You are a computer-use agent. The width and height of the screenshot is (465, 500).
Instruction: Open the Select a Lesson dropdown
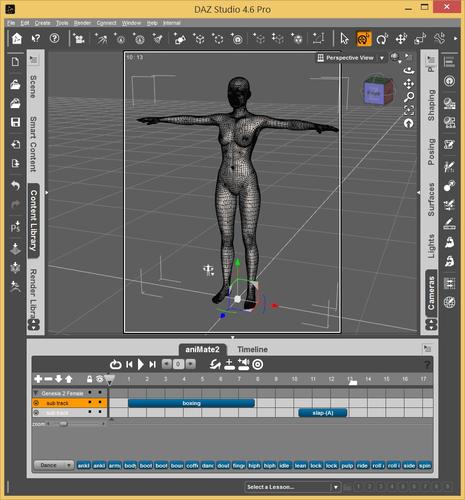(292, 487)
